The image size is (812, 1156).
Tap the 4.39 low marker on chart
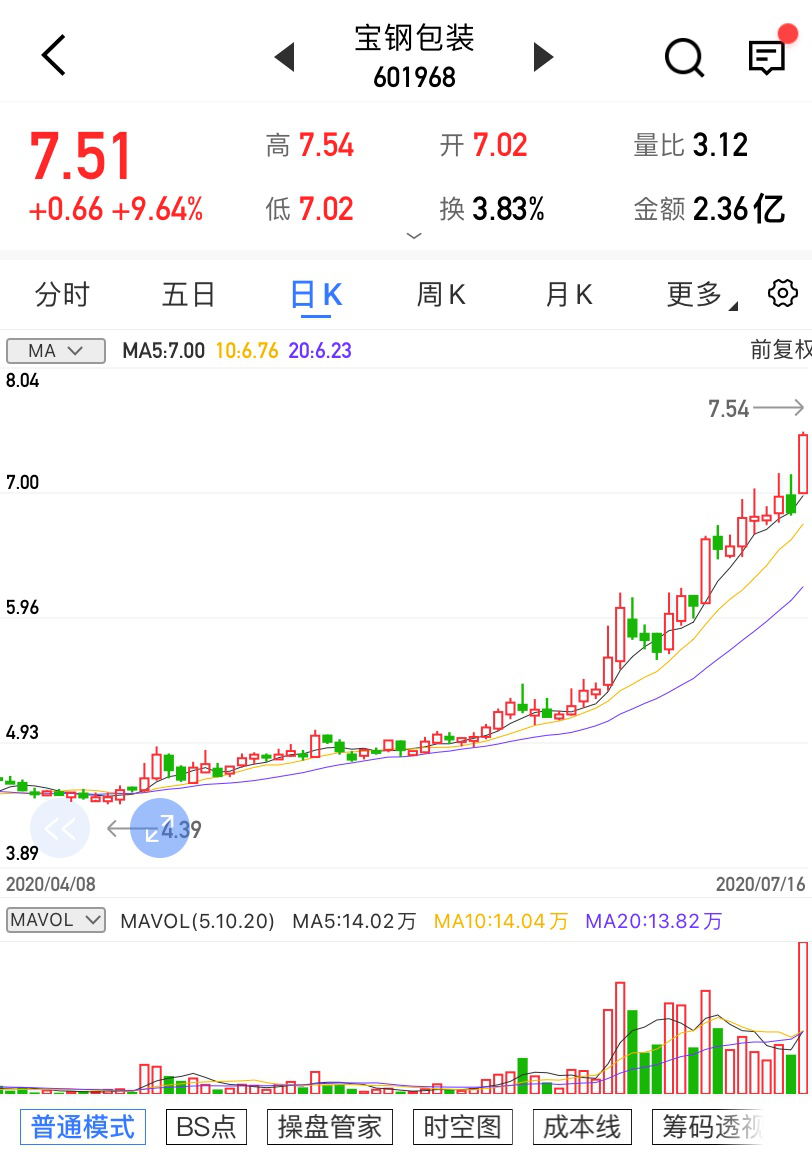point(181,830)
